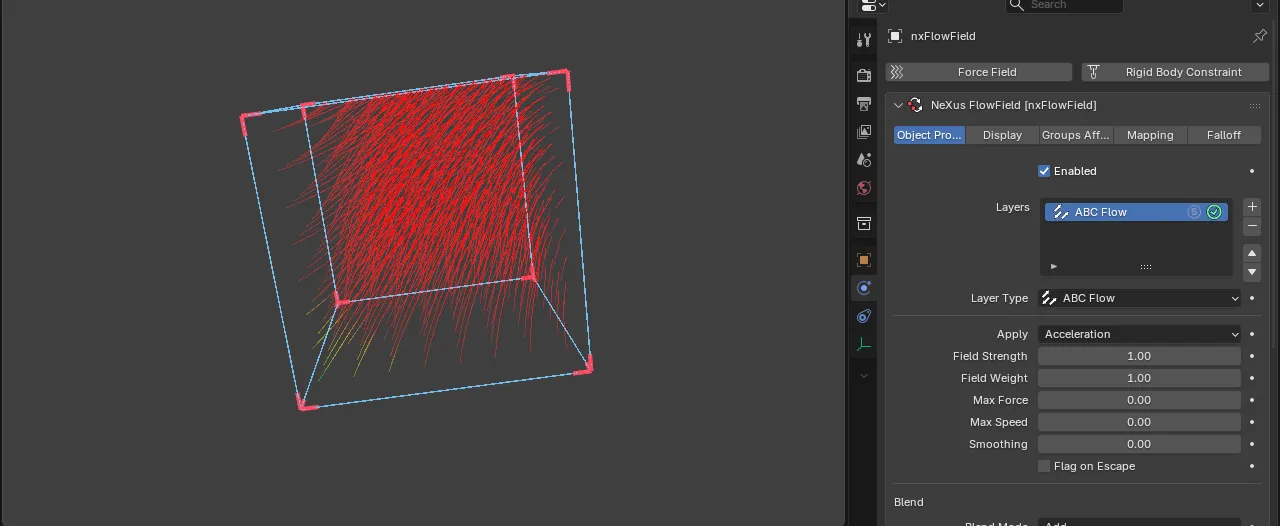
Task: Open the Object Data axes tab icon
Action: (864, 344)
